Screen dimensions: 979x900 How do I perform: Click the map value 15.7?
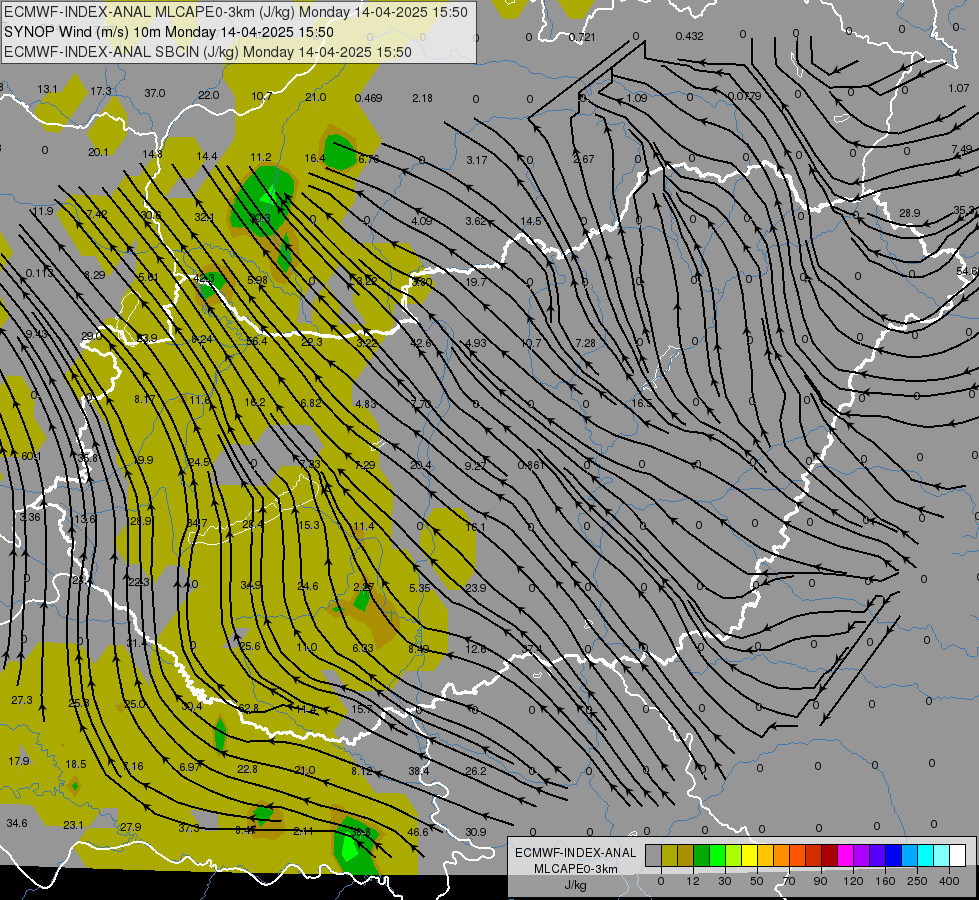click(x=362, y=710)
